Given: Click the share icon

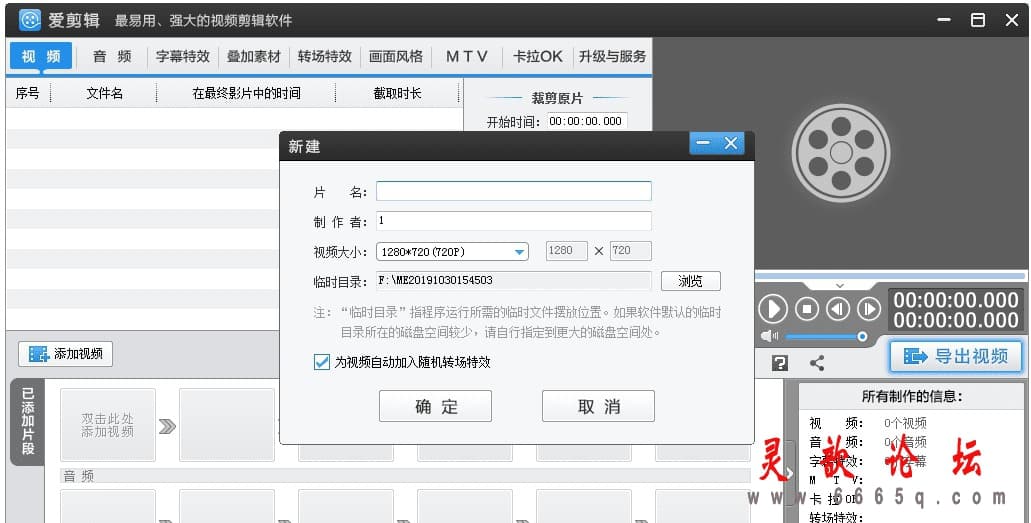Looking at the screenshot, I should (x=817, y=363).
